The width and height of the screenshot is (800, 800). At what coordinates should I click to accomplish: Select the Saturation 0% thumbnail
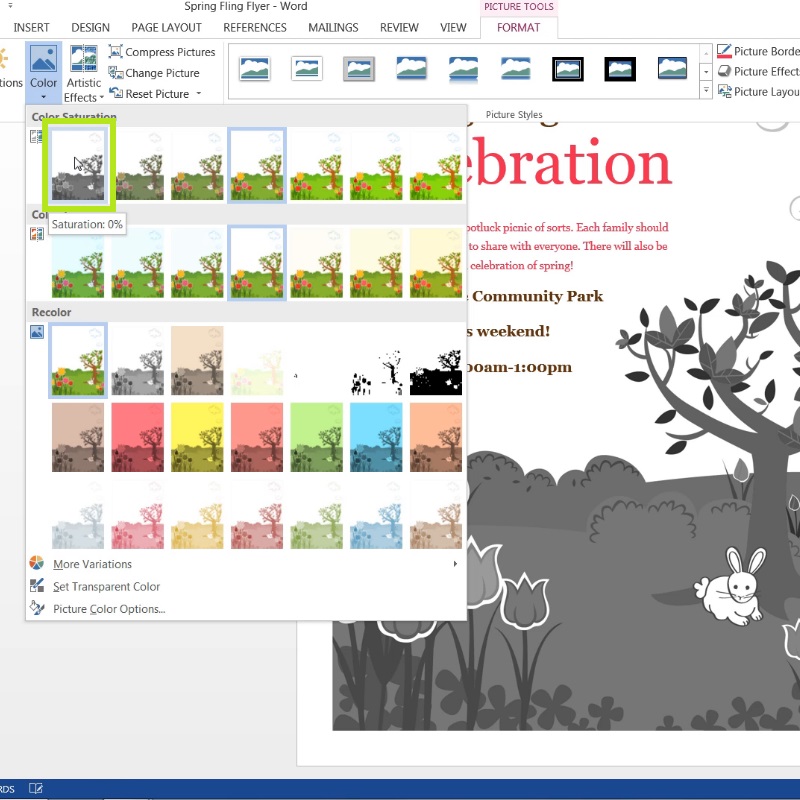point(78,165)
